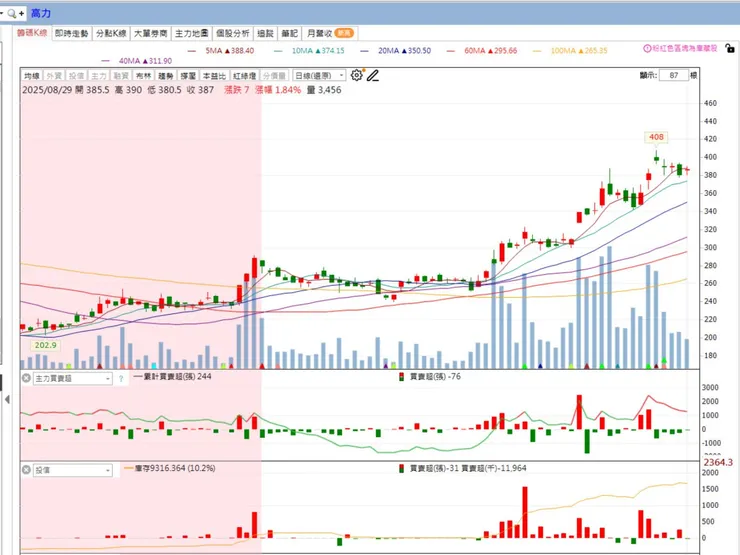Click the 2364.3 red axis value
The height and width of the screenshot is (555, 740).
[718, 462]
